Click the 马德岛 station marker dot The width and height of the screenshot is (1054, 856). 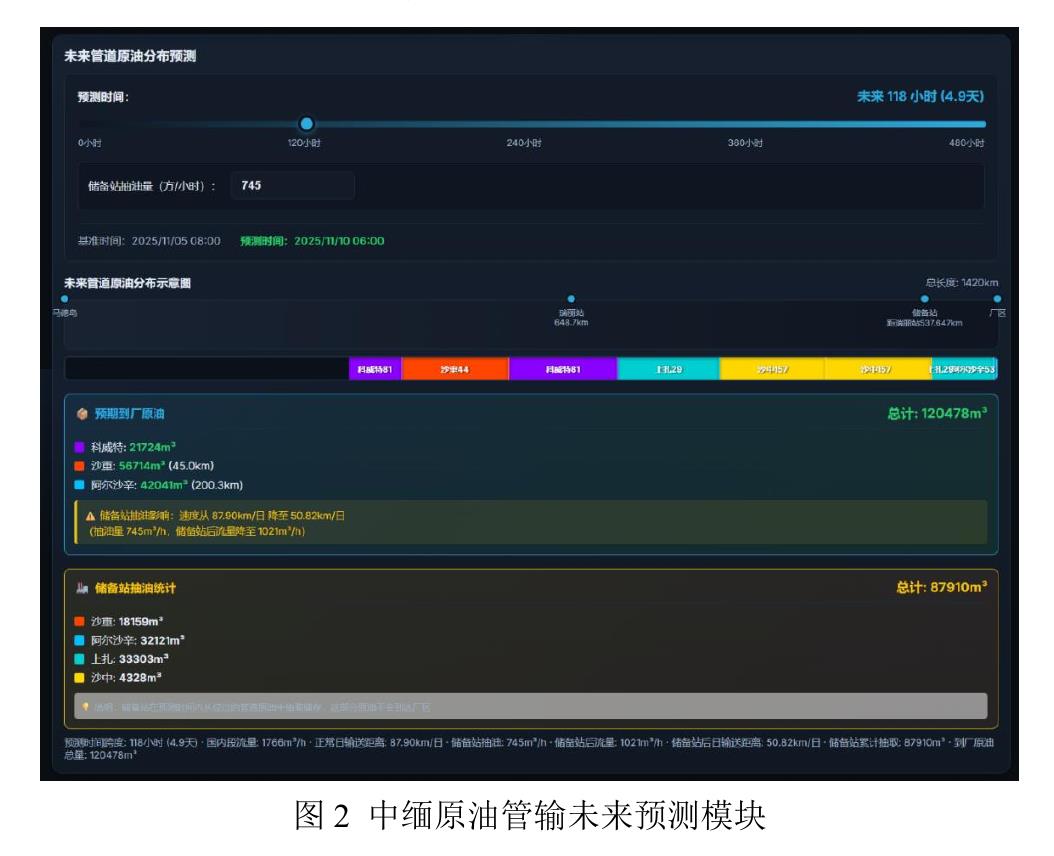pyautogui.click(x=65, y=299)
